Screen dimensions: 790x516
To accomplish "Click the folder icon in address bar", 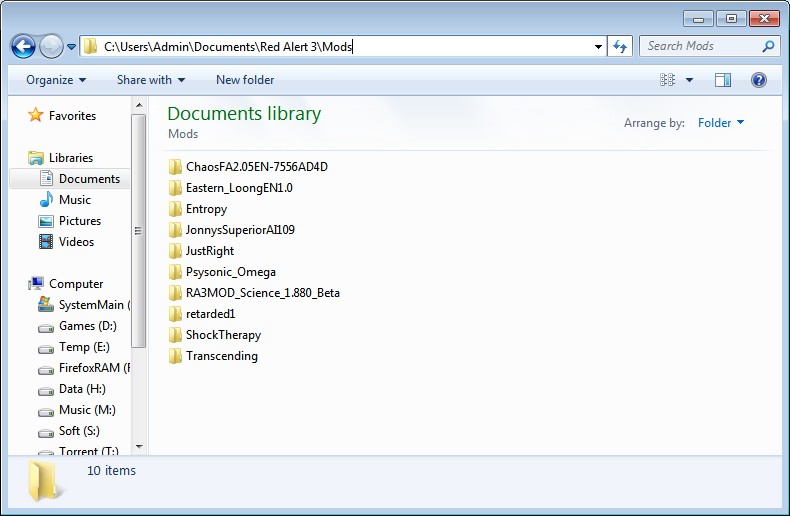I will click(x=90, y=46).
